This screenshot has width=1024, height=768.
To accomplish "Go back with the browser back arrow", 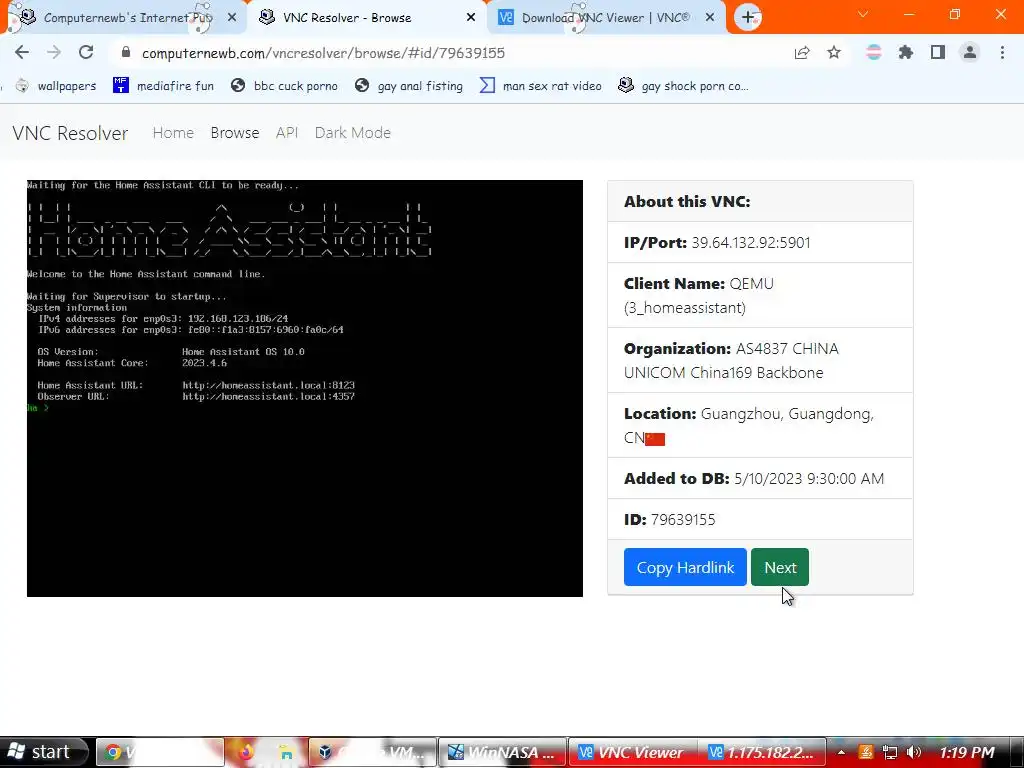I will 22,52.
